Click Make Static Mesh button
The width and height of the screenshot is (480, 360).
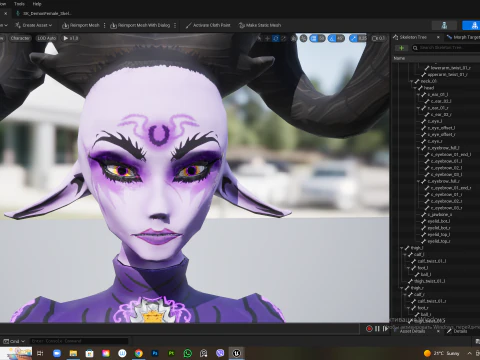tap(260, 25)
